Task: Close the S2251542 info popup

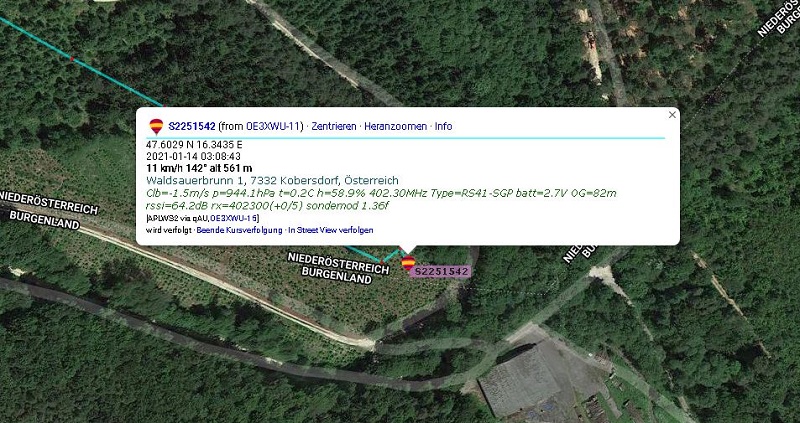Action: point(672,115)
